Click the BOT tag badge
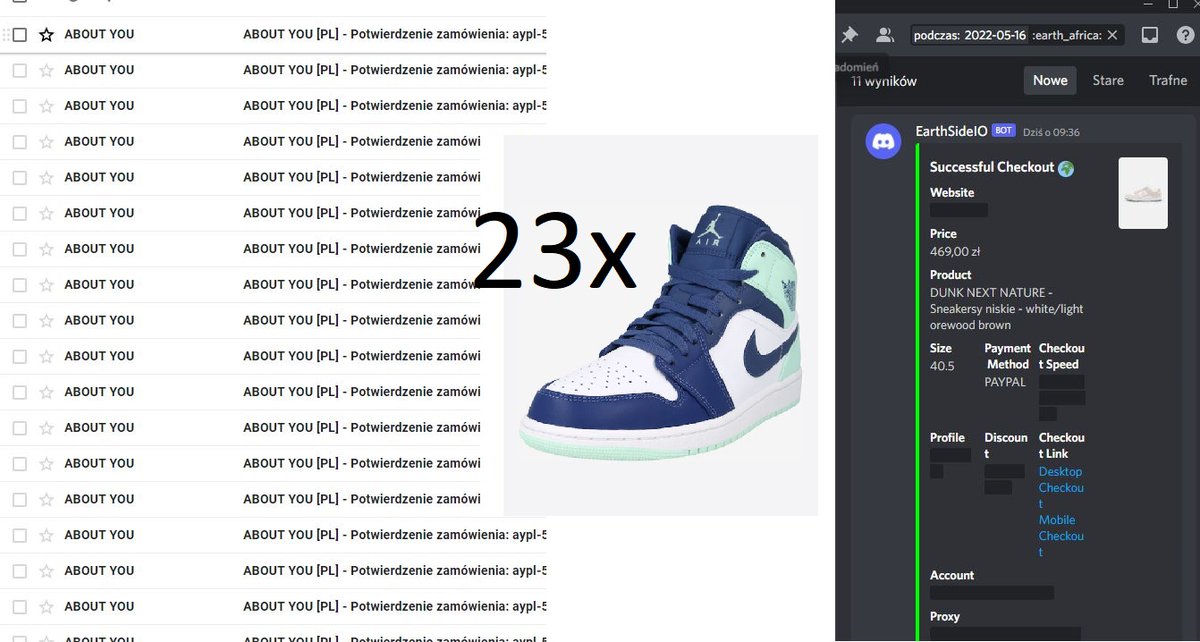The height and width of the screenshot is (642, 1200). click(1005, 131)
